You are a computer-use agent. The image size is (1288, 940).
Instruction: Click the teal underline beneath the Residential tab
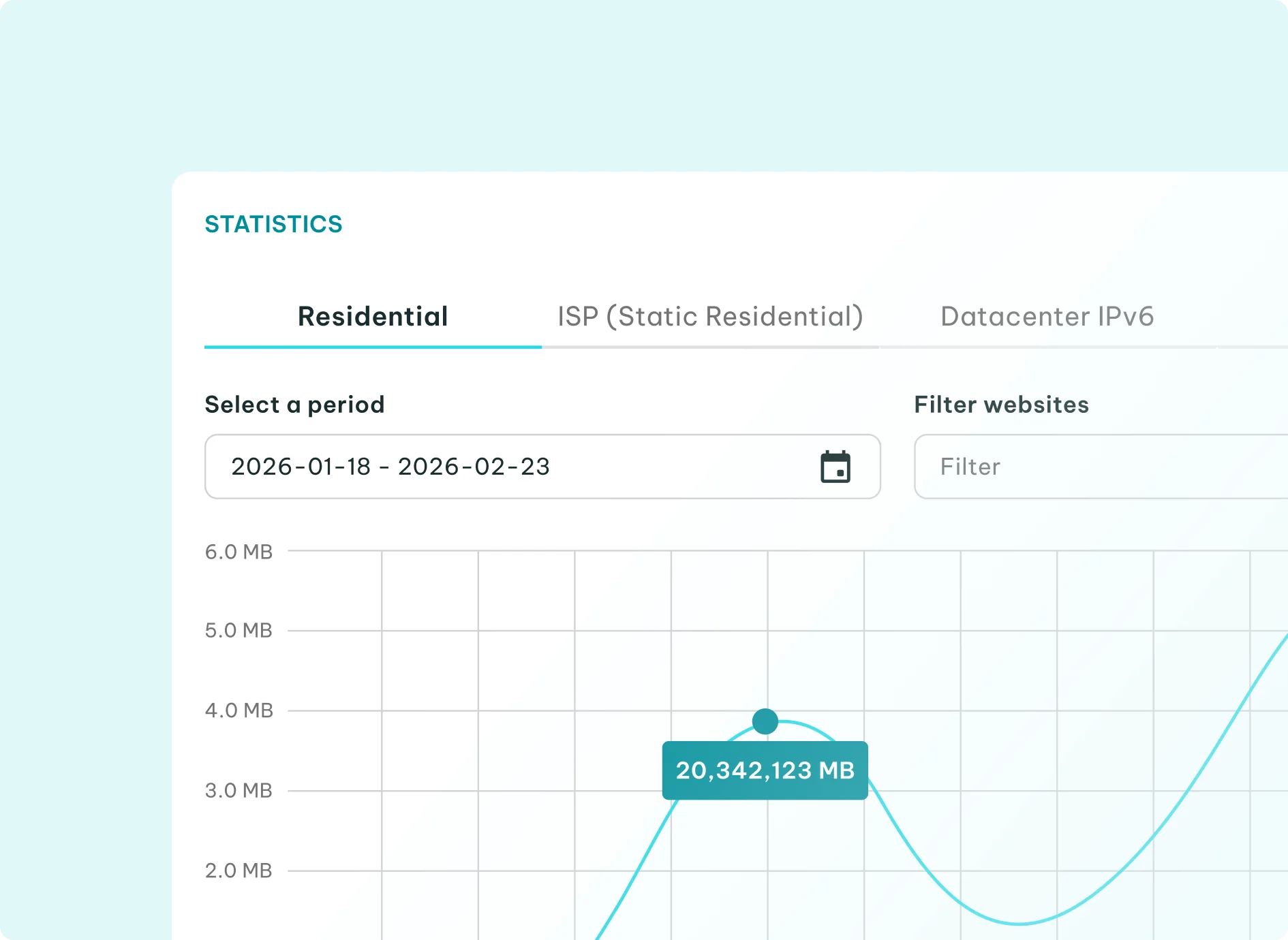(373, 347)
